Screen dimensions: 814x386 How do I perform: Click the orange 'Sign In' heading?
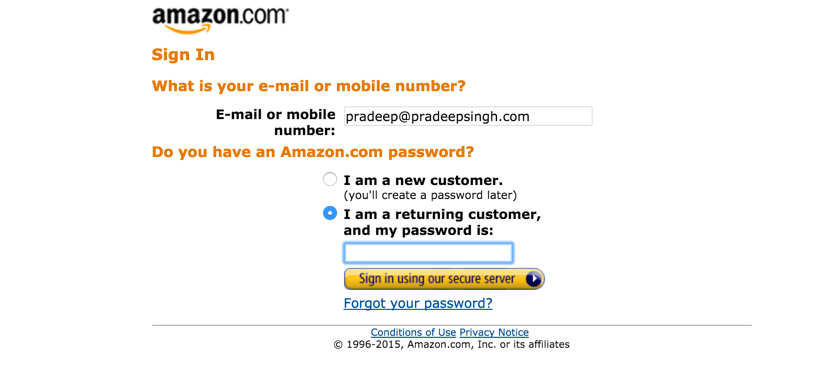[183, 54]
